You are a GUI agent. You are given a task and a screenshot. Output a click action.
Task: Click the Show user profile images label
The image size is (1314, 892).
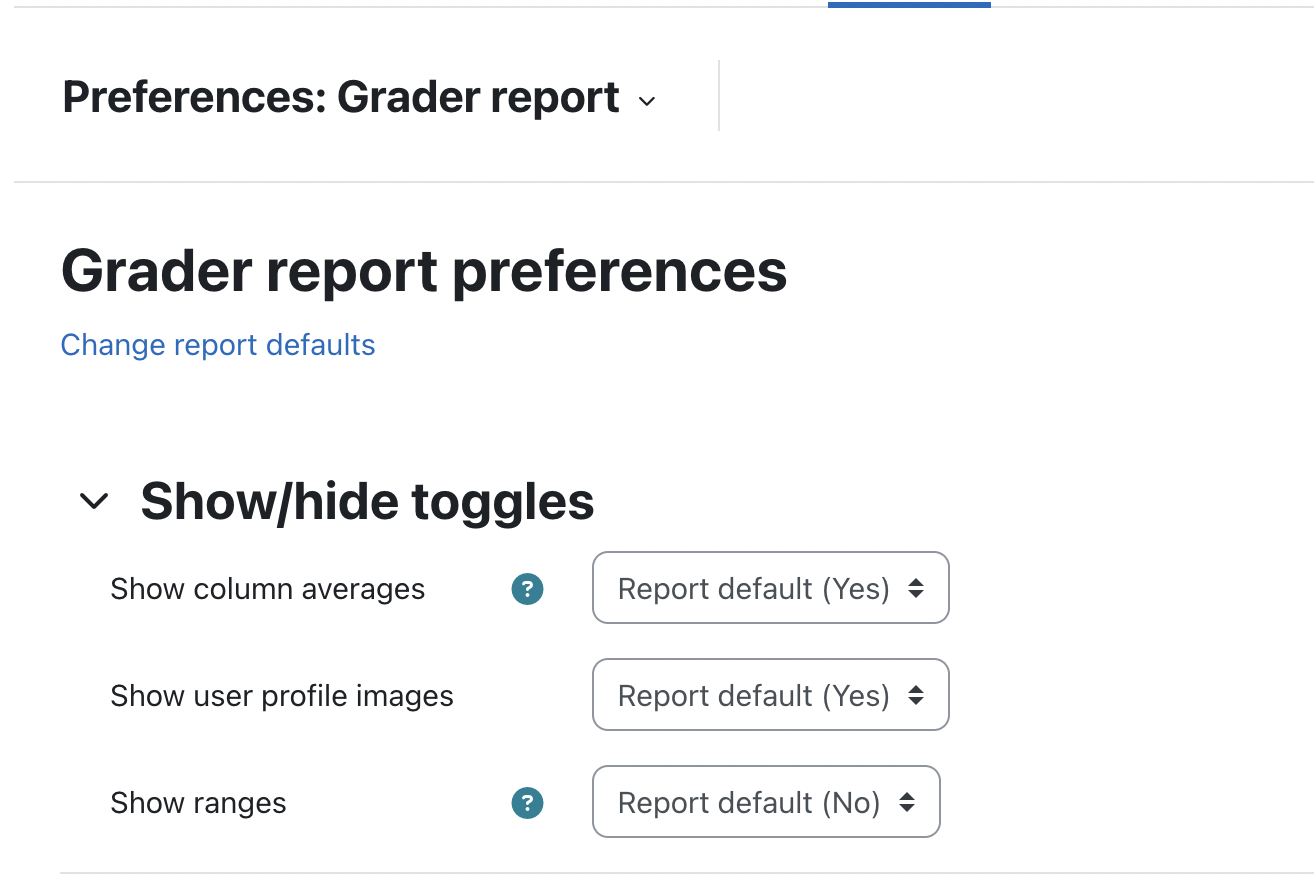coord(282,696)
